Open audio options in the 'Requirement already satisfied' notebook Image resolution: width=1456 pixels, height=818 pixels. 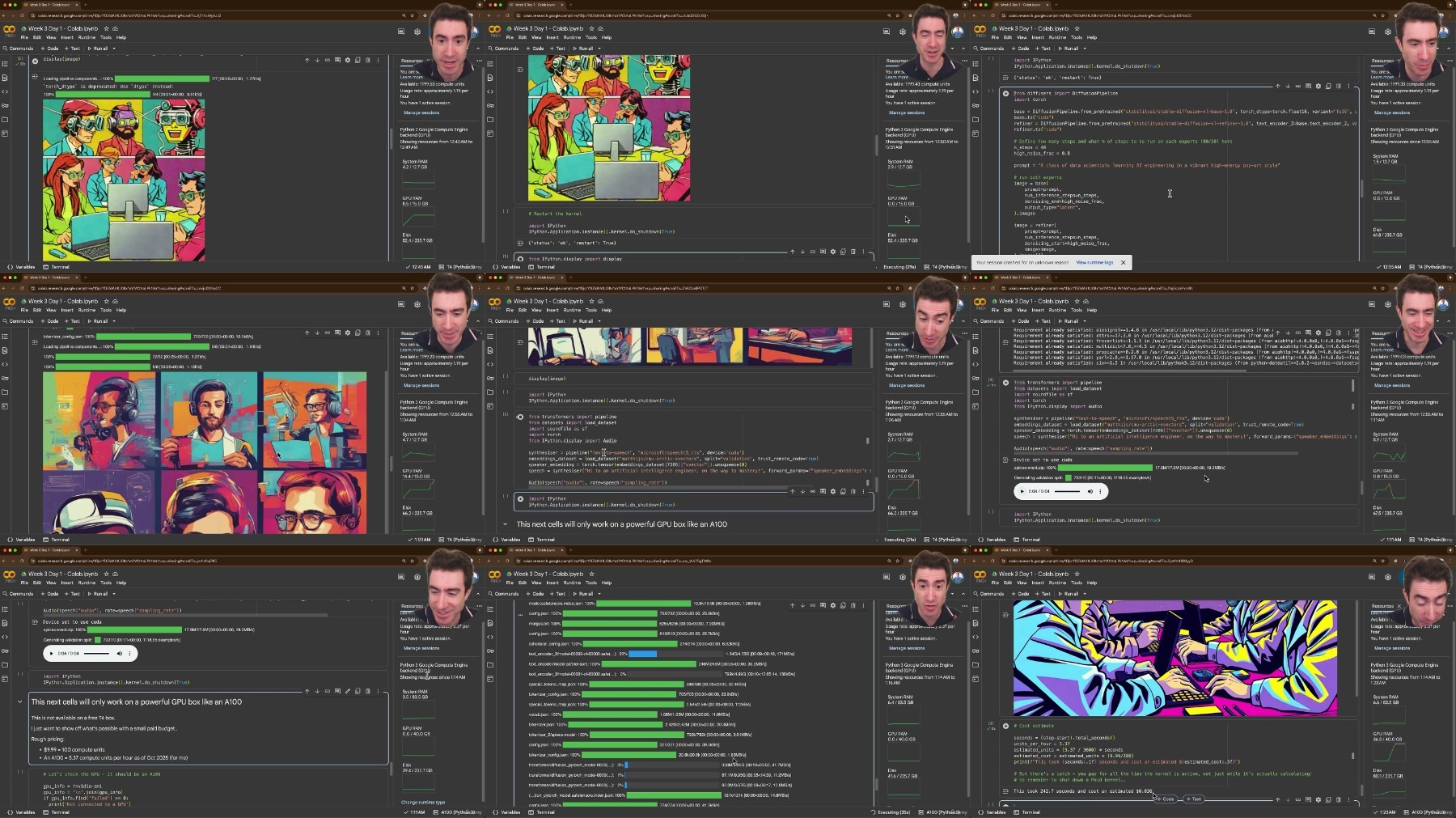1100,491
